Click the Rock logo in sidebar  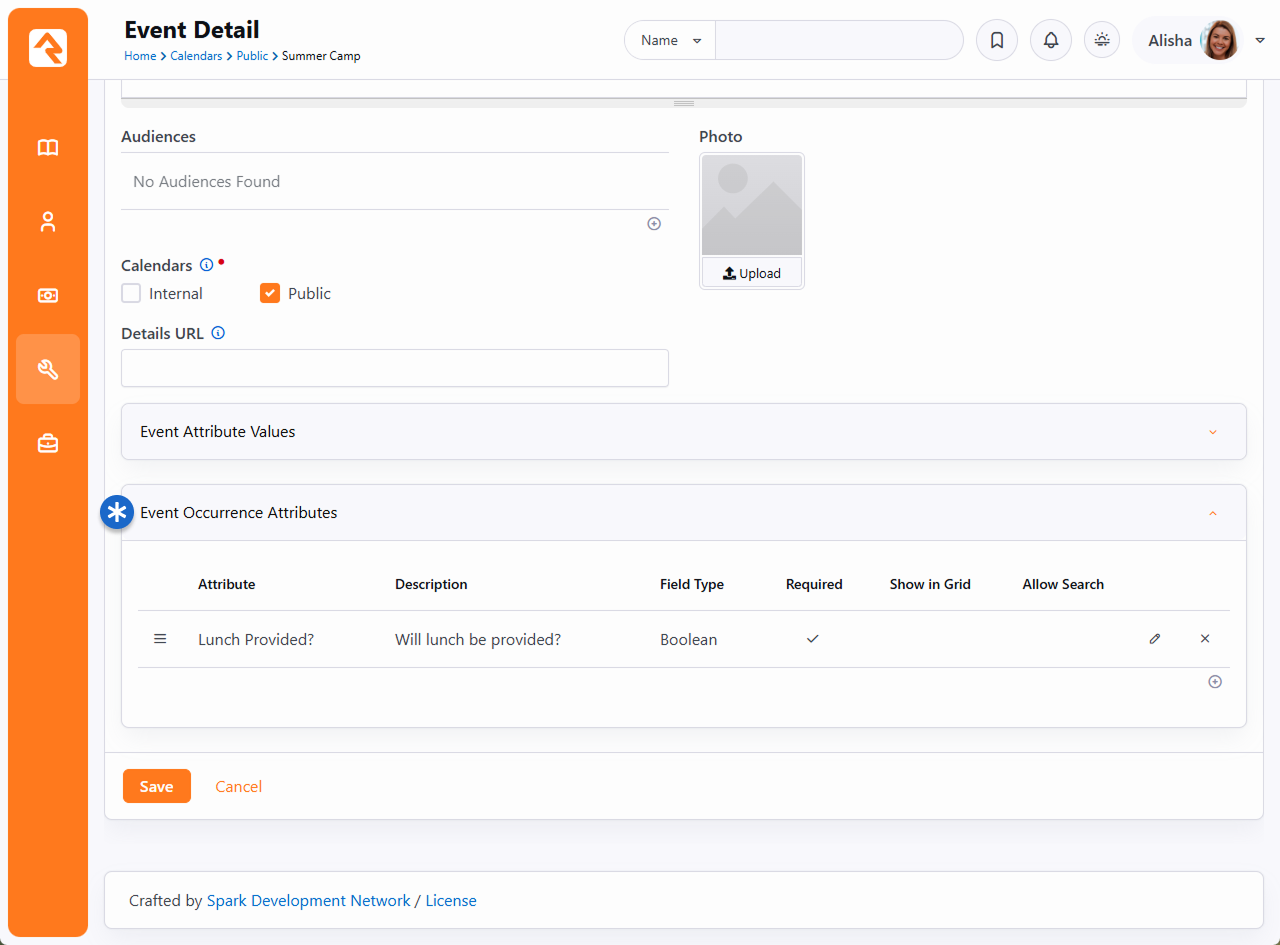48,48
